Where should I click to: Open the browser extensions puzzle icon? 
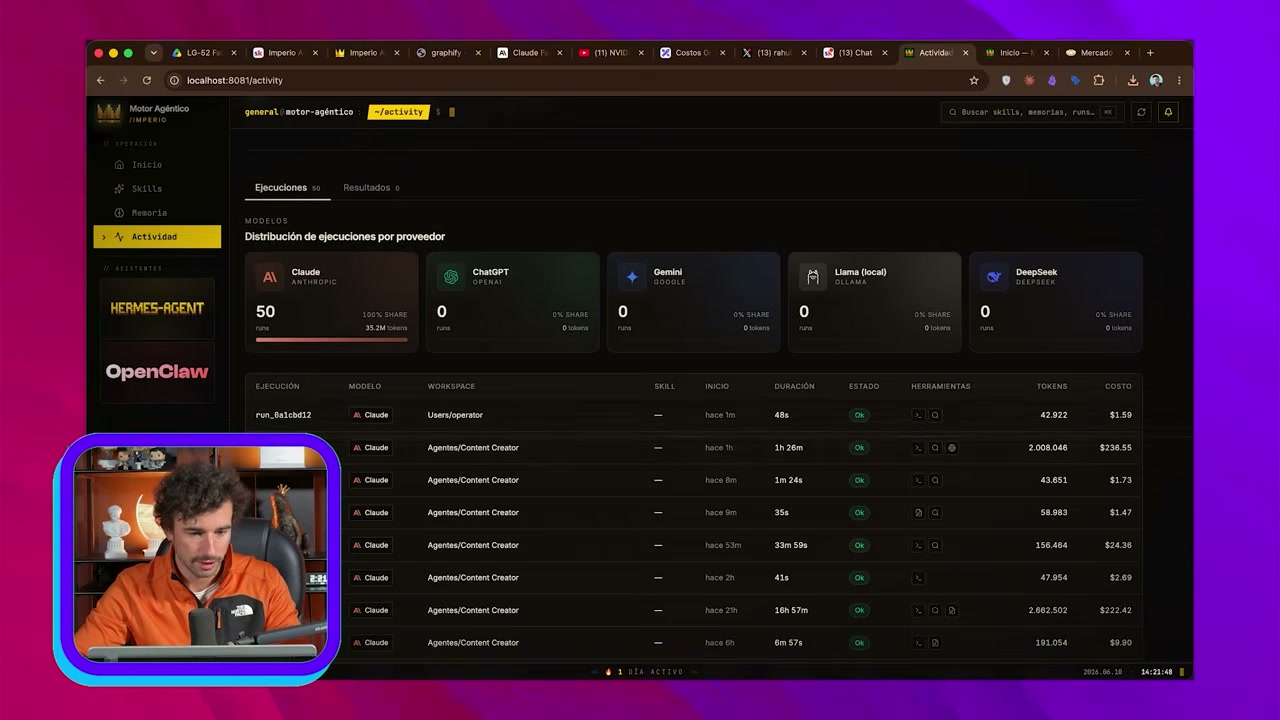tap(1099, 80)
